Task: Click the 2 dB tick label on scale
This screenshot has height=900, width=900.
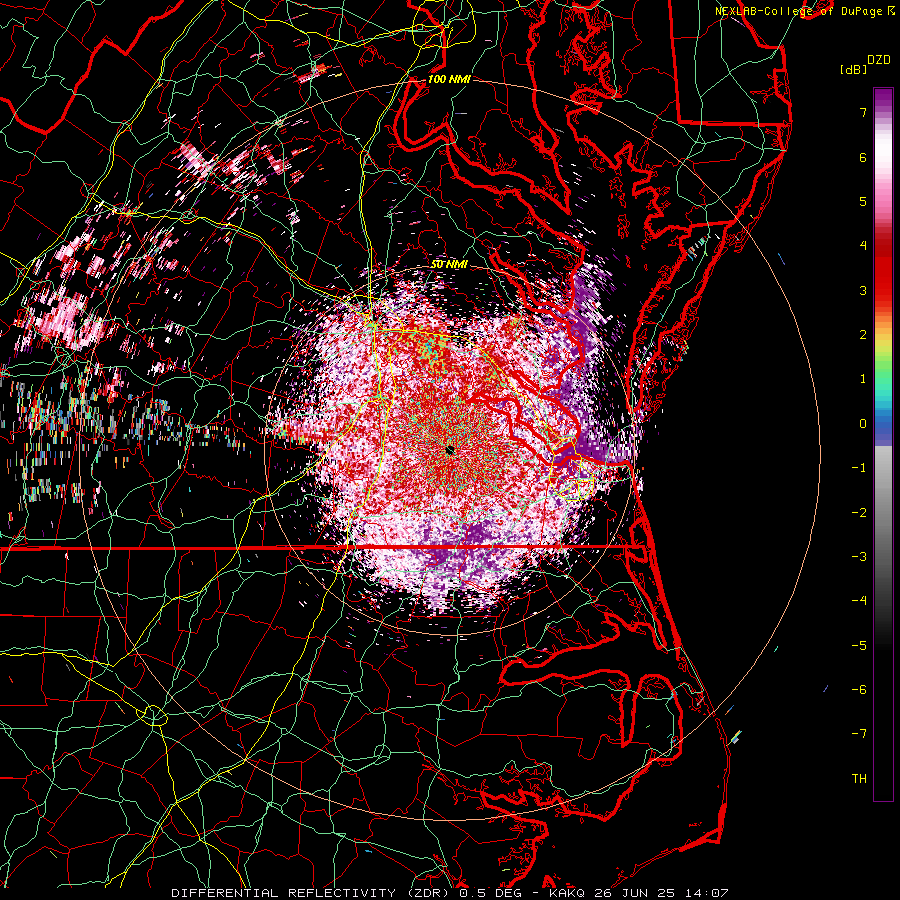Action: [x=863, y=335]
